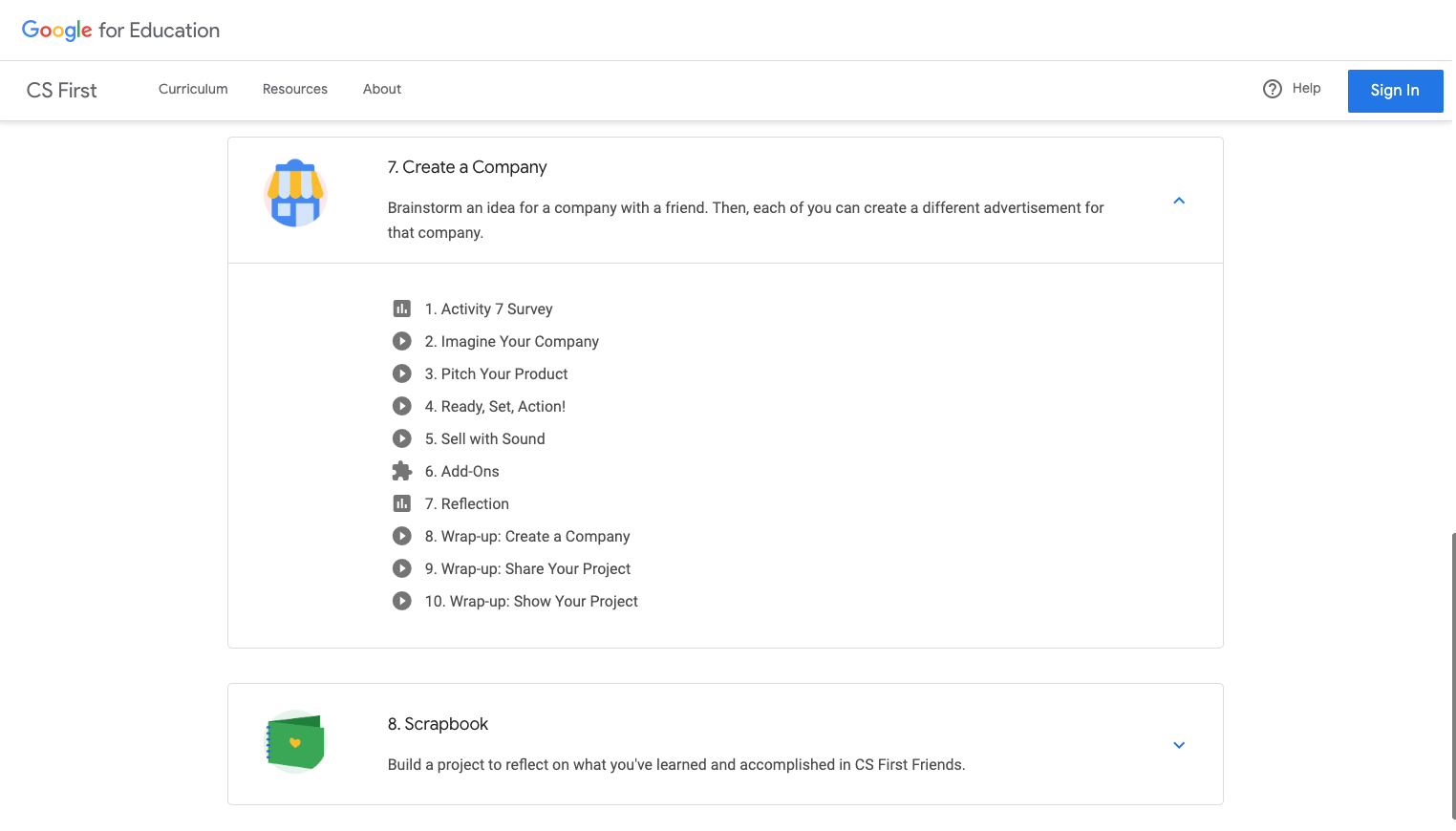Click the Create a Company storefront icon
Image resolution: width=1456 pixels, height=831 pixels.
click(295, 192)
